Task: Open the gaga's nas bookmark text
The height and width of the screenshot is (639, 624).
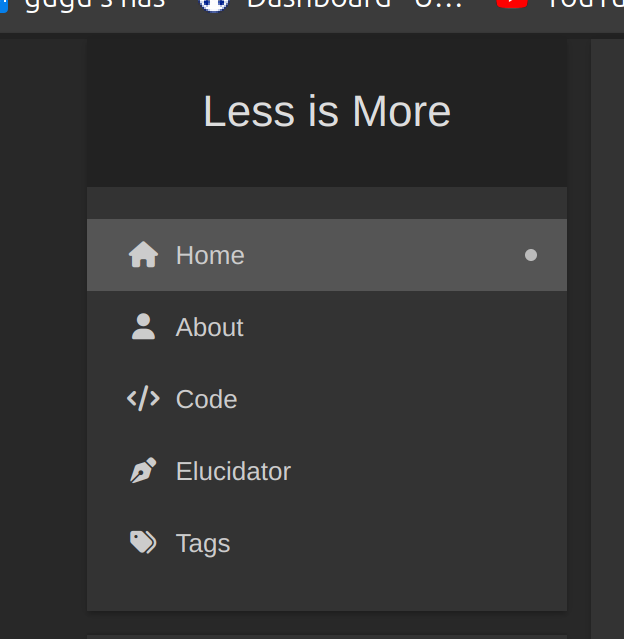Action: coord(95,5)
